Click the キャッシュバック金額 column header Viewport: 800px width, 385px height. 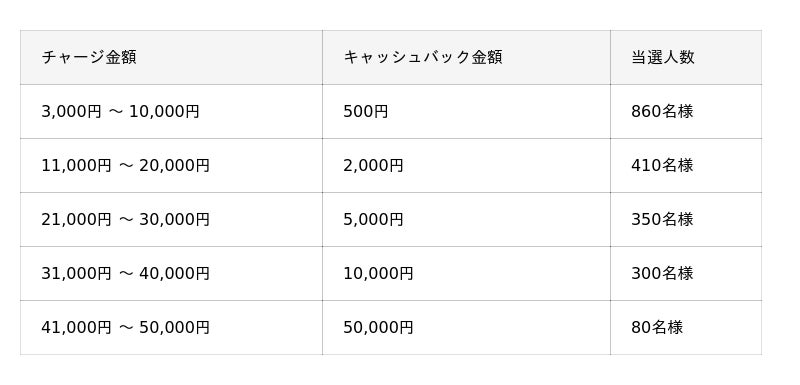coord(466,57)
